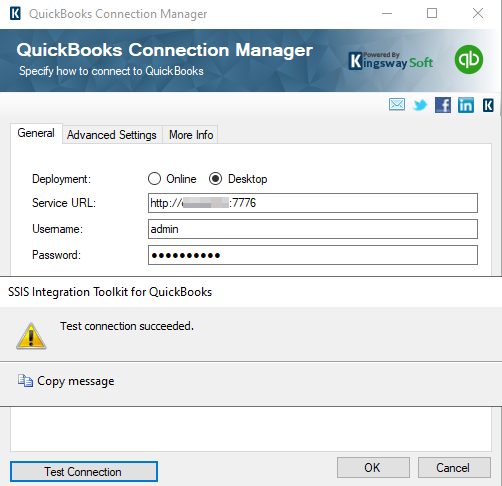The height and width of the screenshot is (486, 502).
Task: Click the KingswaySoft K icon beside LinkedIn
Action: tap(488, 105)
